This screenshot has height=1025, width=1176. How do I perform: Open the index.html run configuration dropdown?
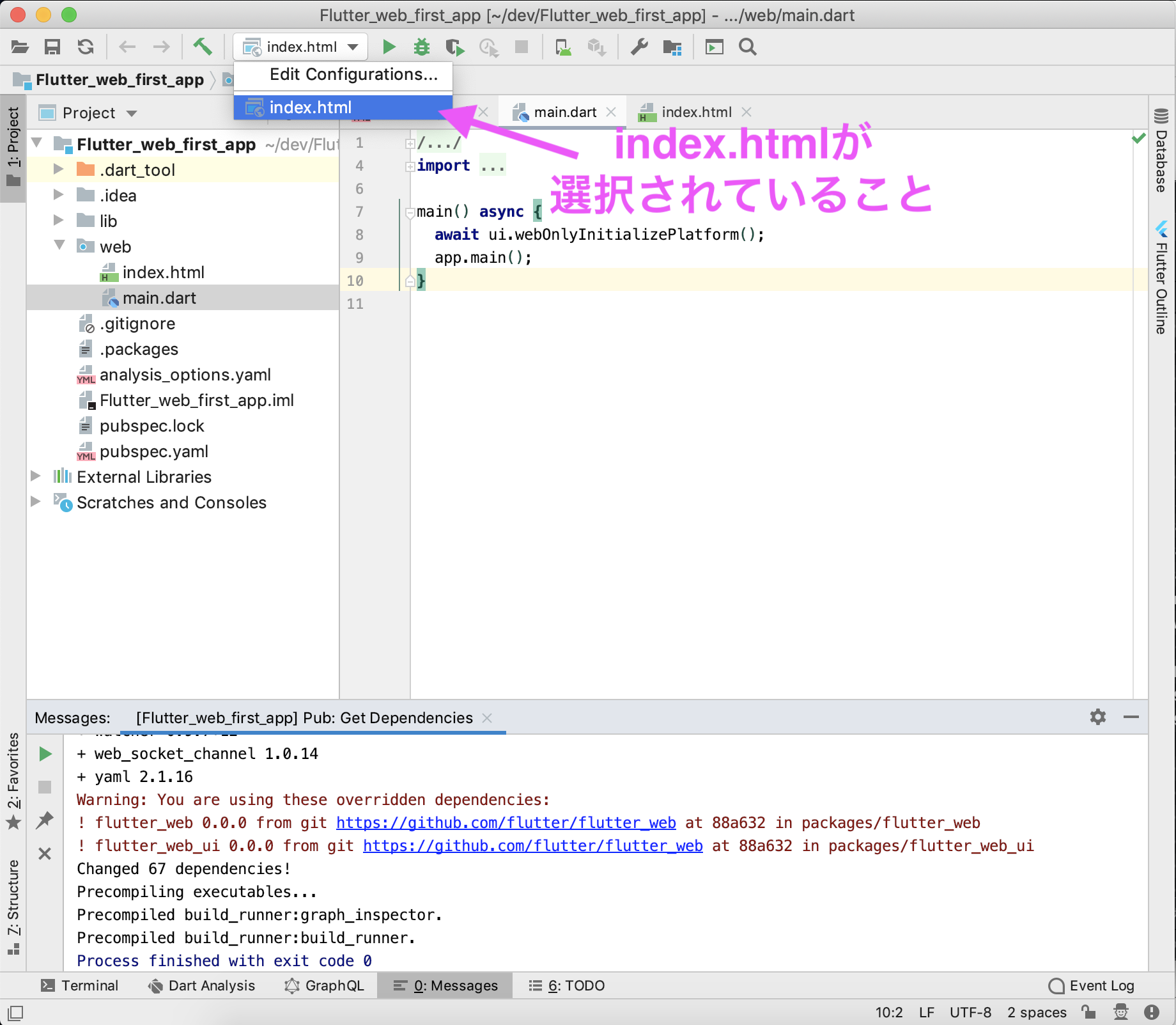pyautogui.click(x=300, y=47)
